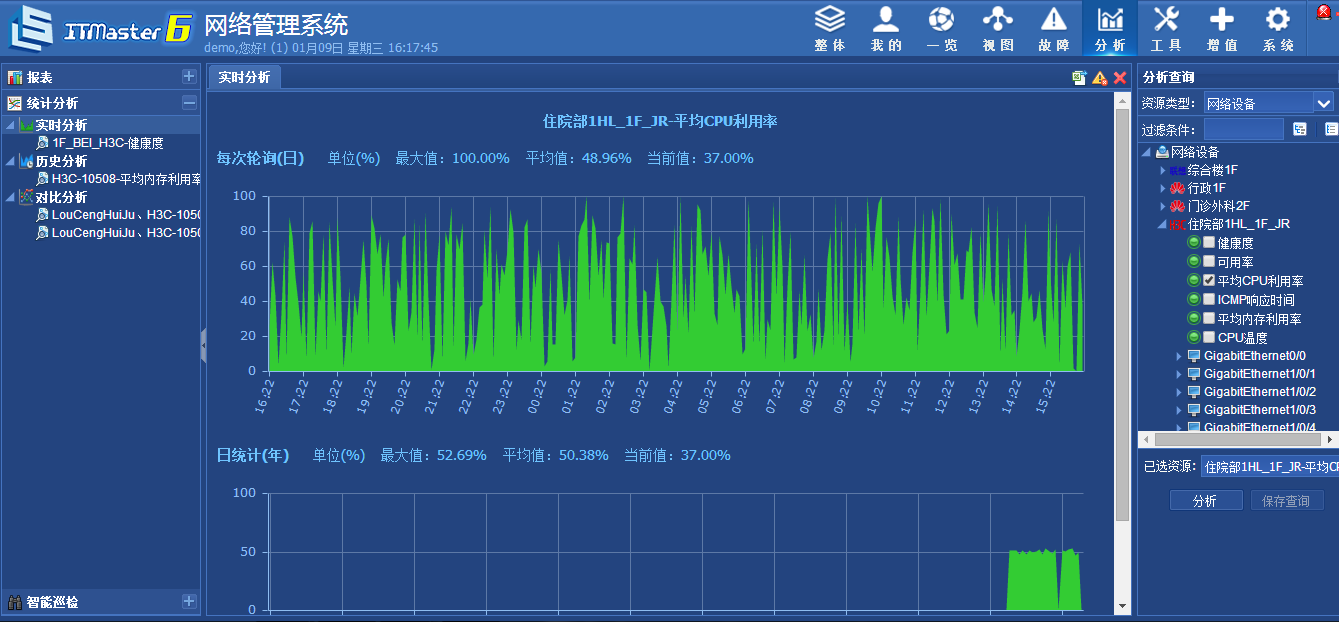Tick the 平均内存利用率 checkbox

1209,319
